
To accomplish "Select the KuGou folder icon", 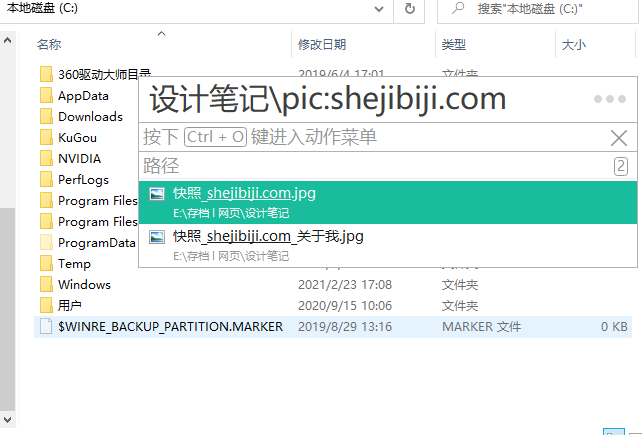I will click(x=46, y=137).
